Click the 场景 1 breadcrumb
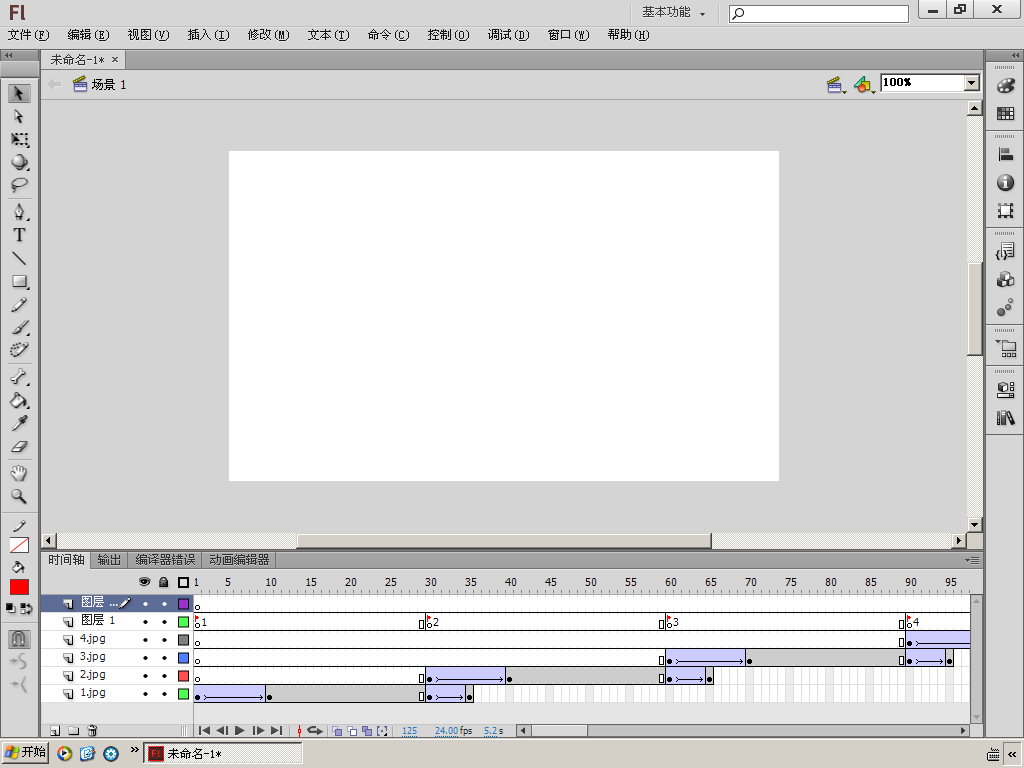1024x768 pixels. [x=100, y=84]
